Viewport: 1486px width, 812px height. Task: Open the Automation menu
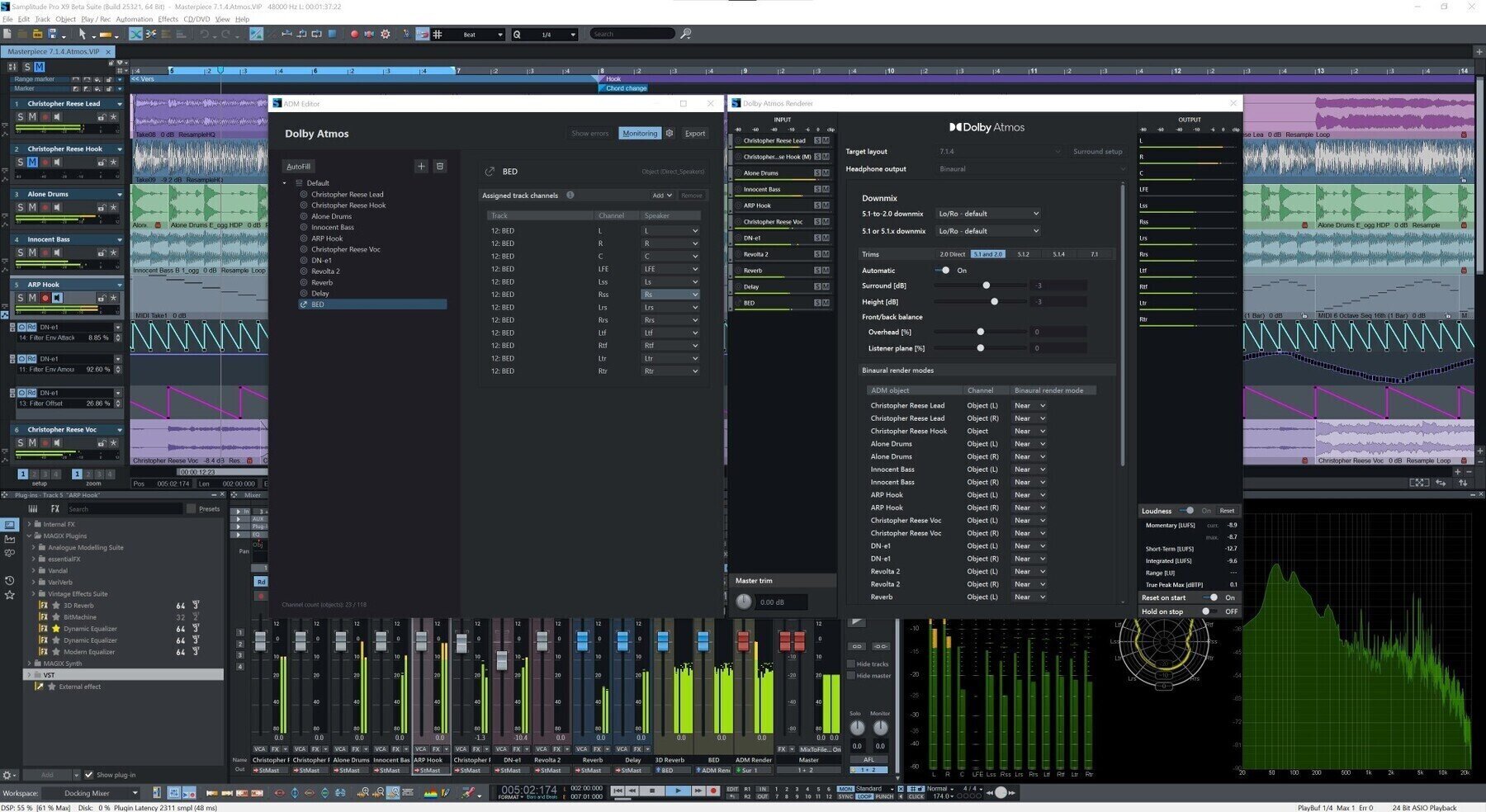134,18
